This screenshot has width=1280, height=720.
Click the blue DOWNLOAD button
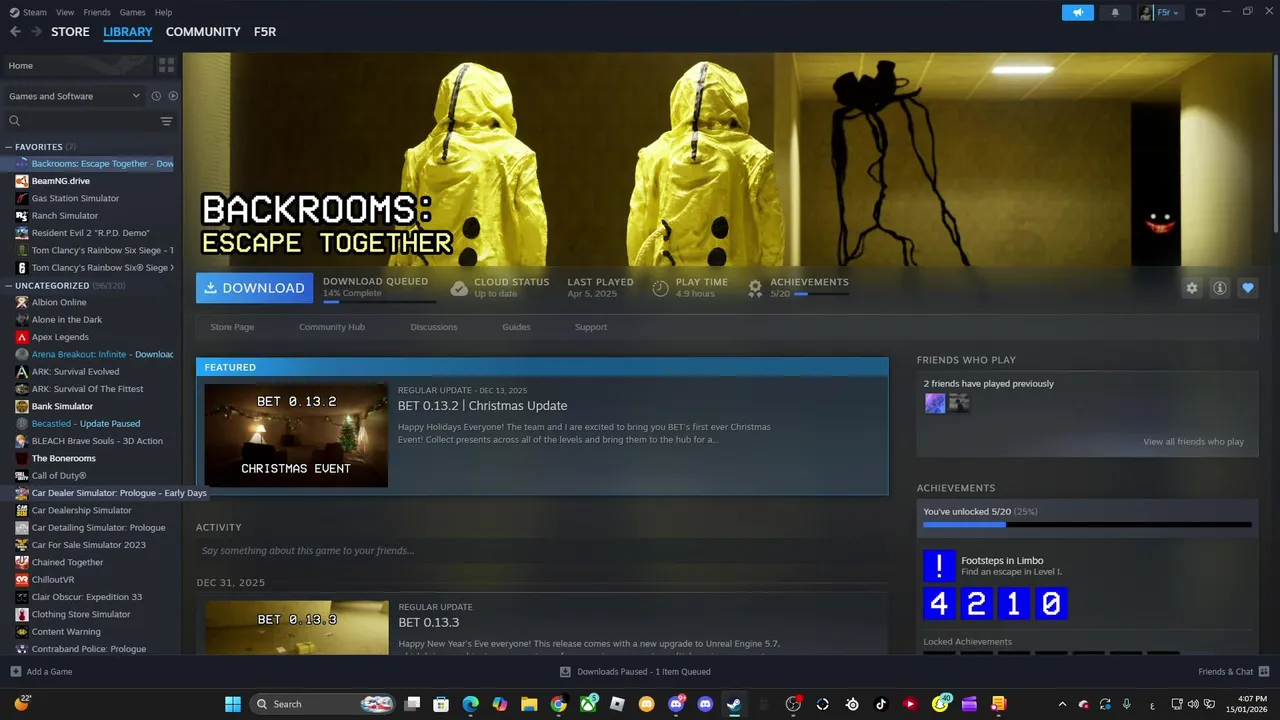(x=254, y=288)
